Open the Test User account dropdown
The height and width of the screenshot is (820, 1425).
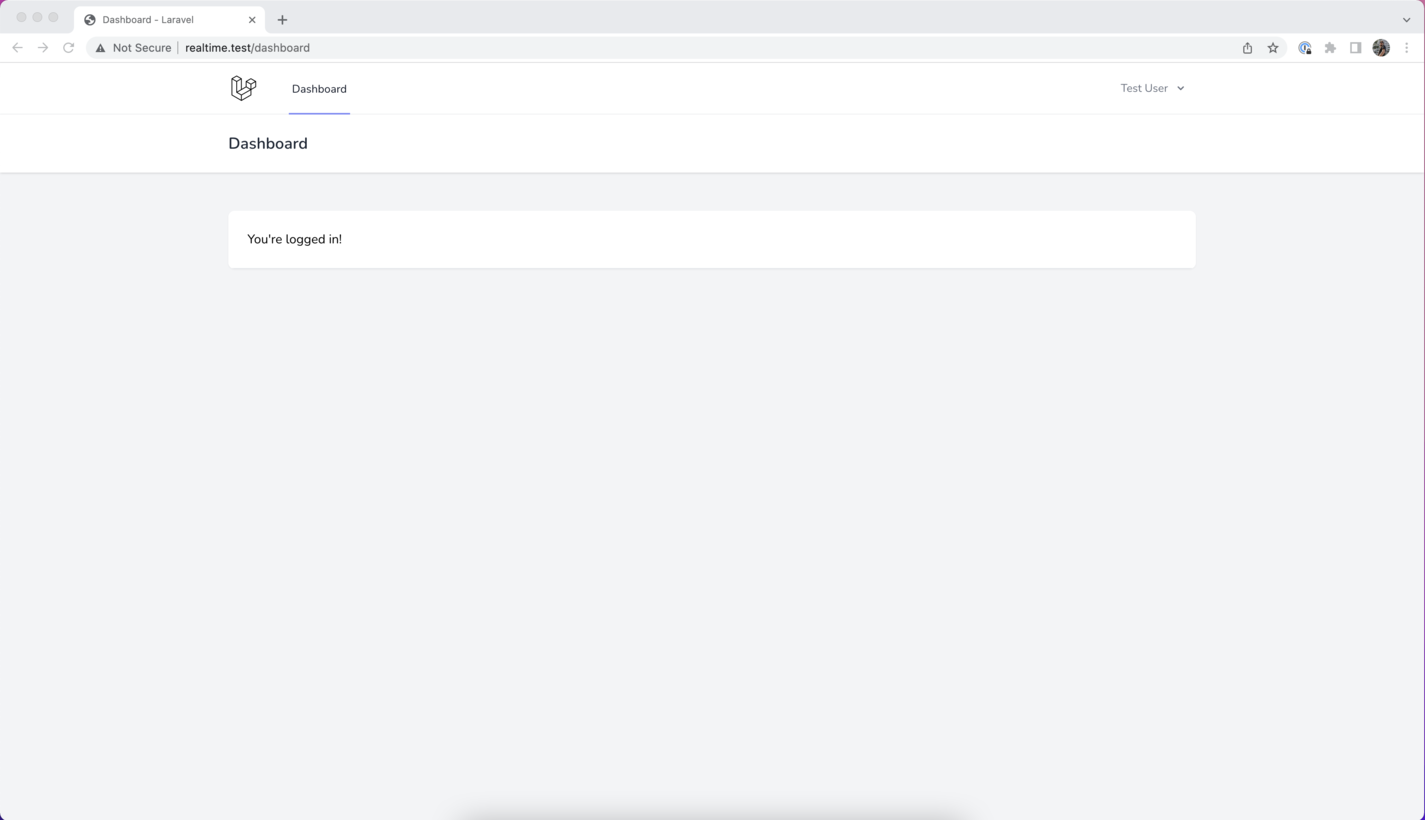[x=1152, y=88]
